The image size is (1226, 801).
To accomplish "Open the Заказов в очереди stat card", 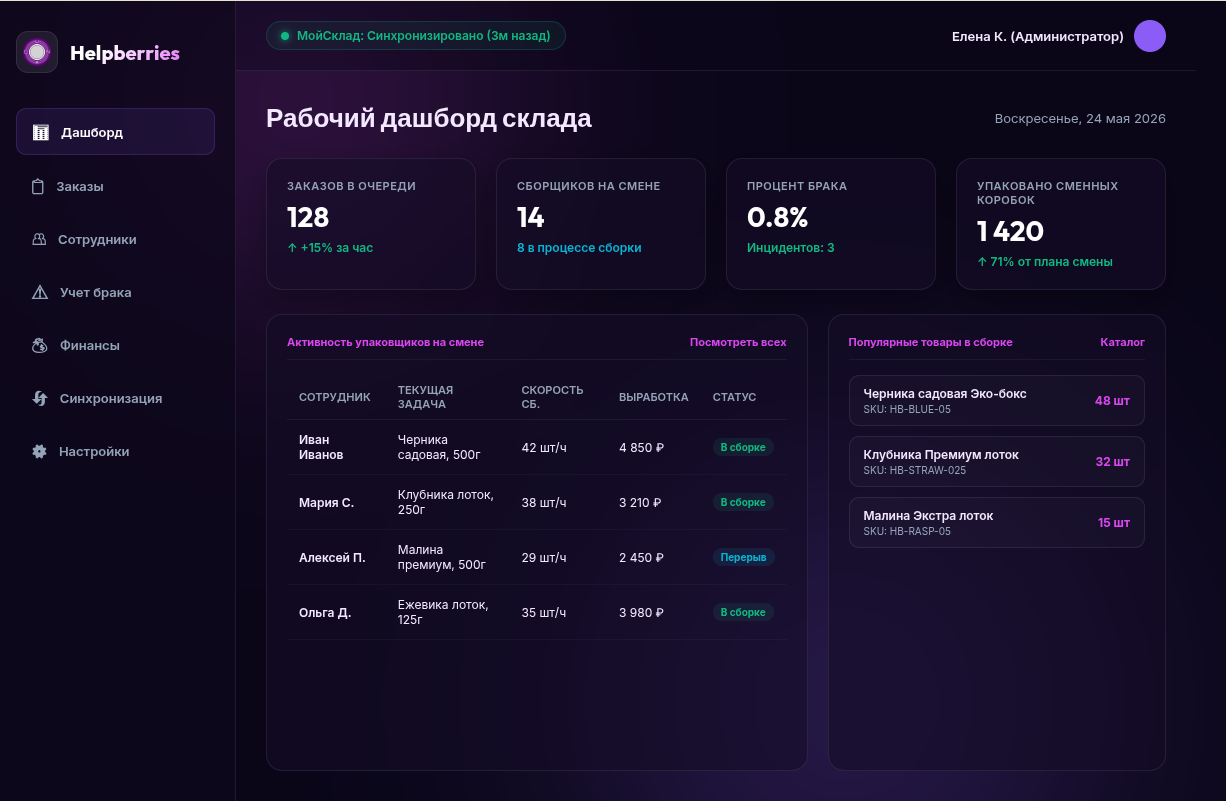I will coord(371,224).
